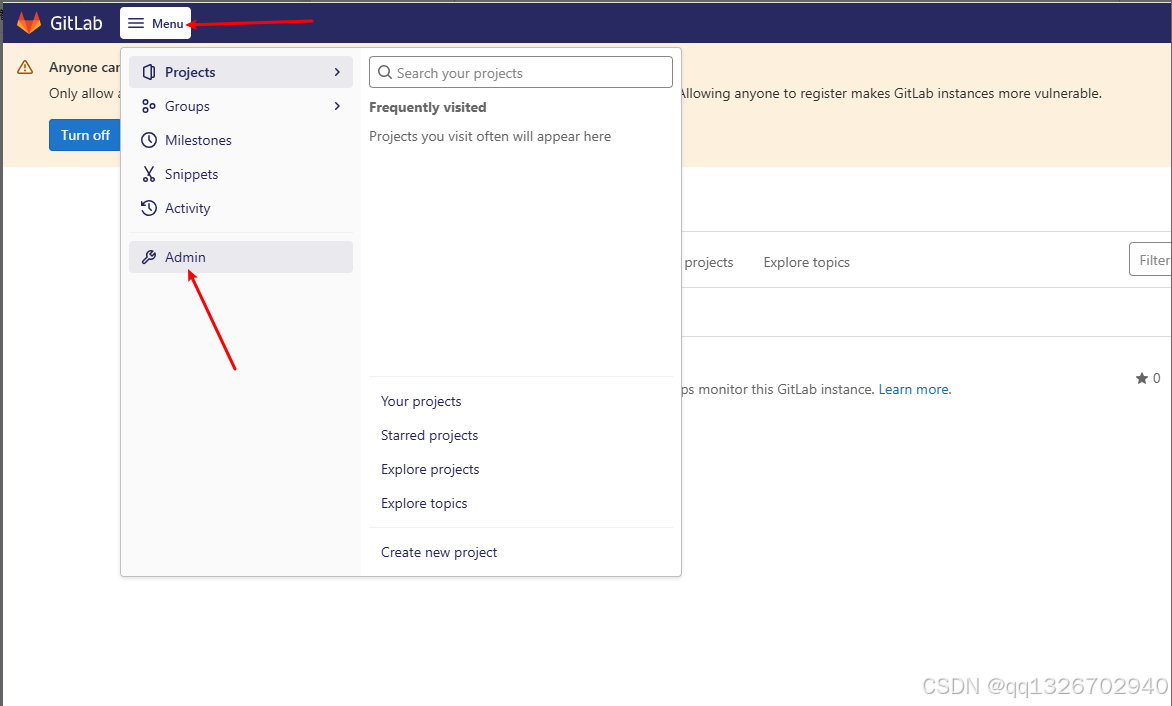
Task: Open Explore topics link in the menu
Action: [x=424, y=504]
